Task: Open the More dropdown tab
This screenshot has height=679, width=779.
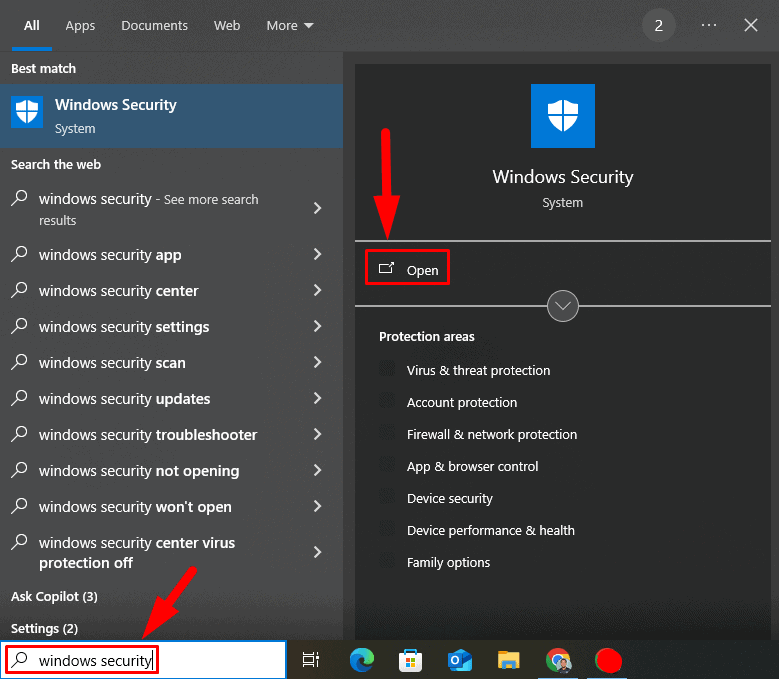Action: coord(290,25)
